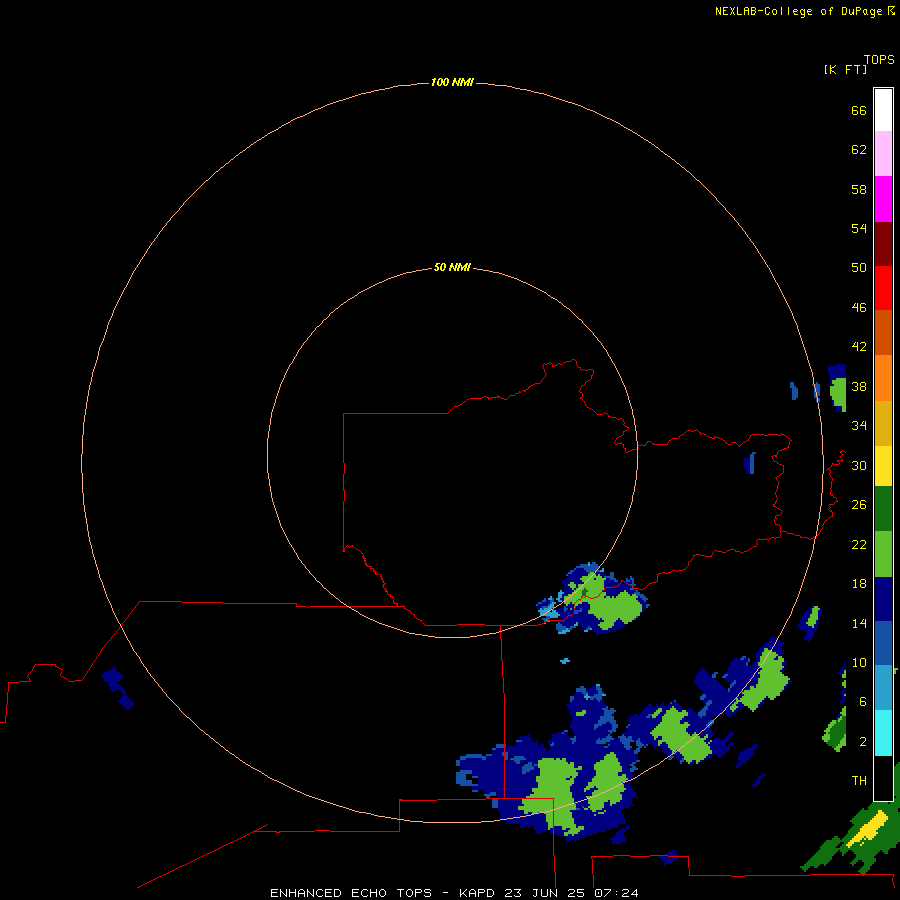Click the 22 legend value label
The width and height of the screenshot is (900, 900).
pos(859,544)
